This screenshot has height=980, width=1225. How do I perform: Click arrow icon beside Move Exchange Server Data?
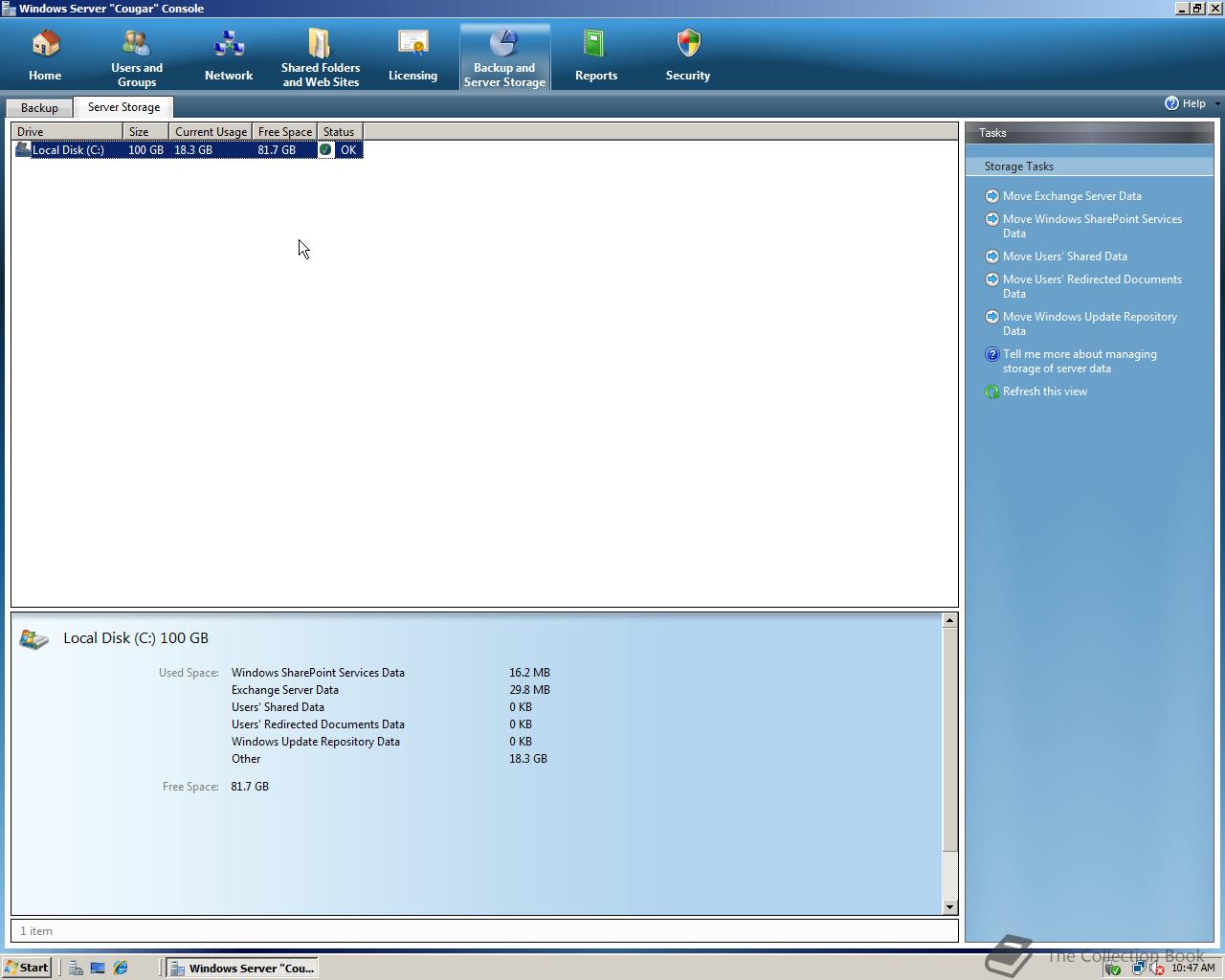992,196
